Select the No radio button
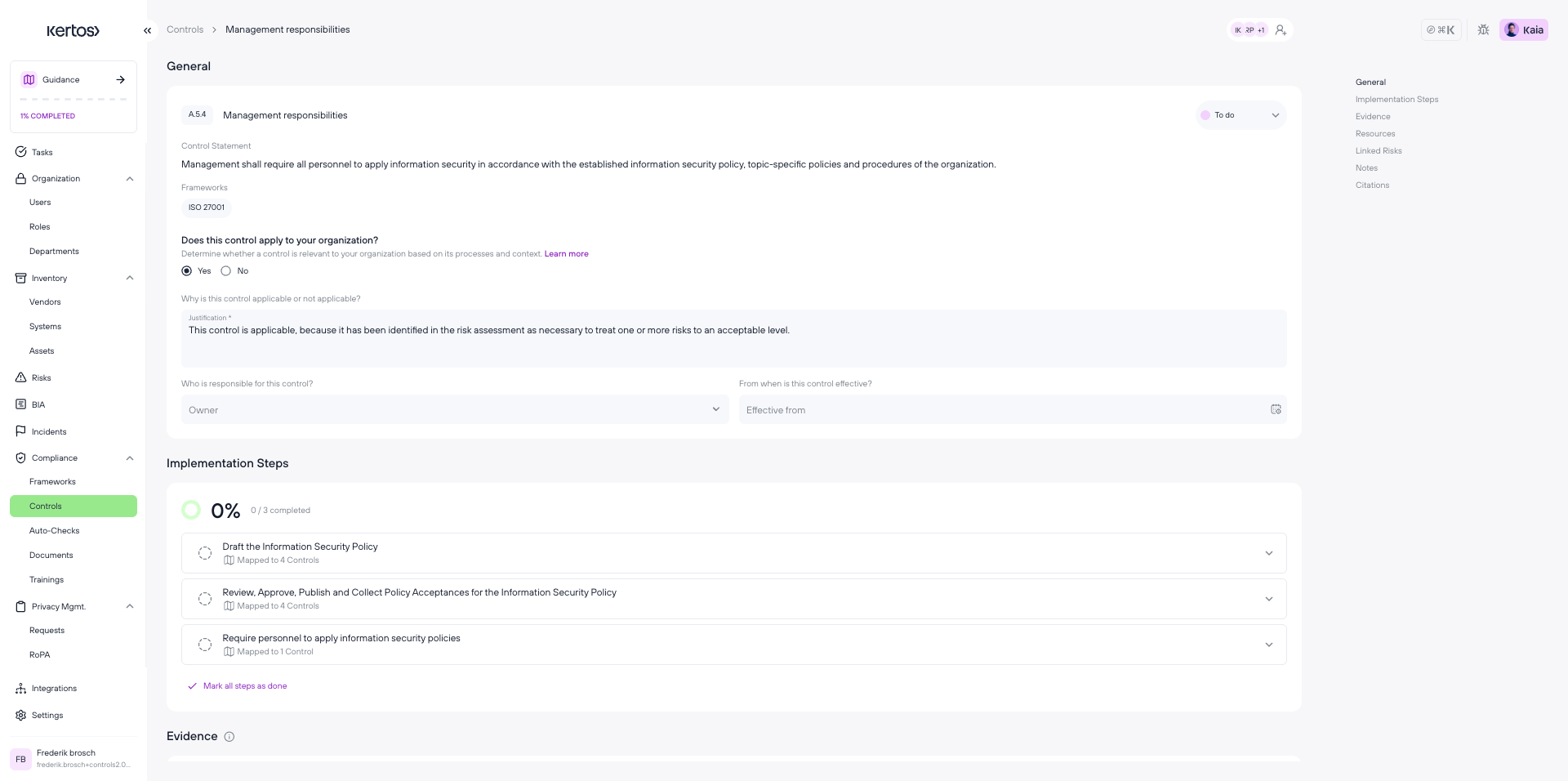 226,271
